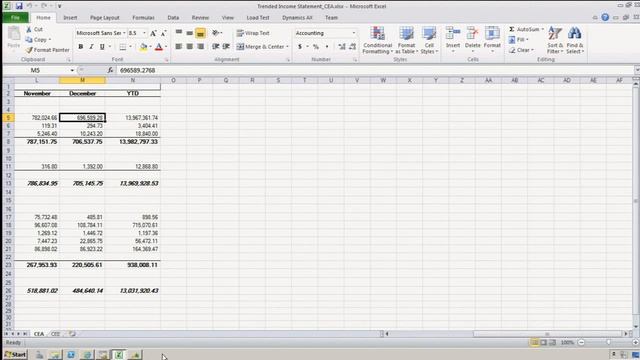Align text right
This screenshot has width=640, height=360.
(200, 47)
